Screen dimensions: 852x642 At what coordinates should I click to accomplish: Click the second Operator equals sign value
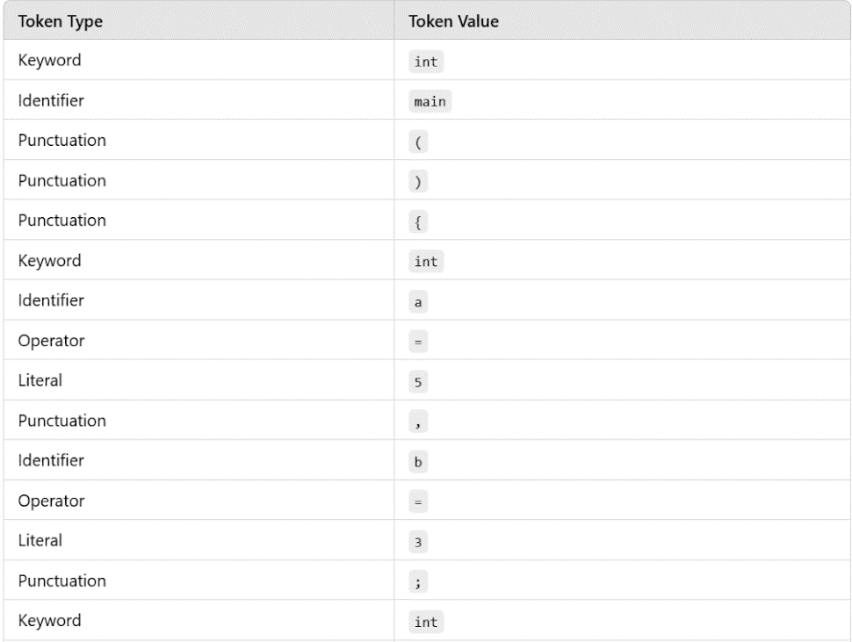(418, 502)
